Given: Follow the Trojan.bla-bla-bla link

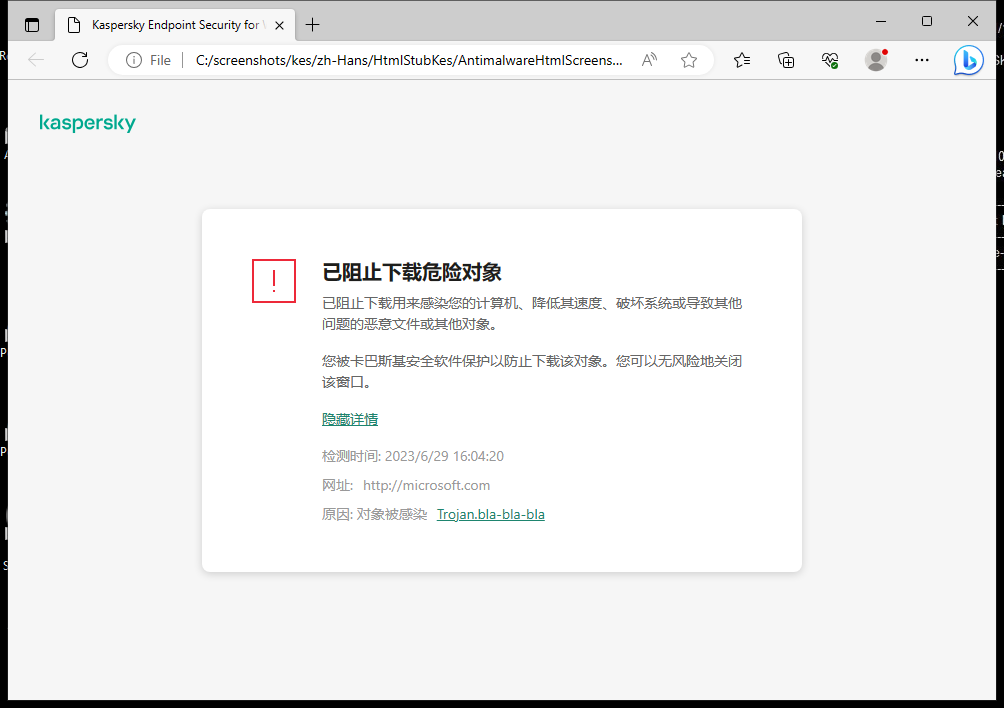Looking at the screenshot, I should 491,513.
